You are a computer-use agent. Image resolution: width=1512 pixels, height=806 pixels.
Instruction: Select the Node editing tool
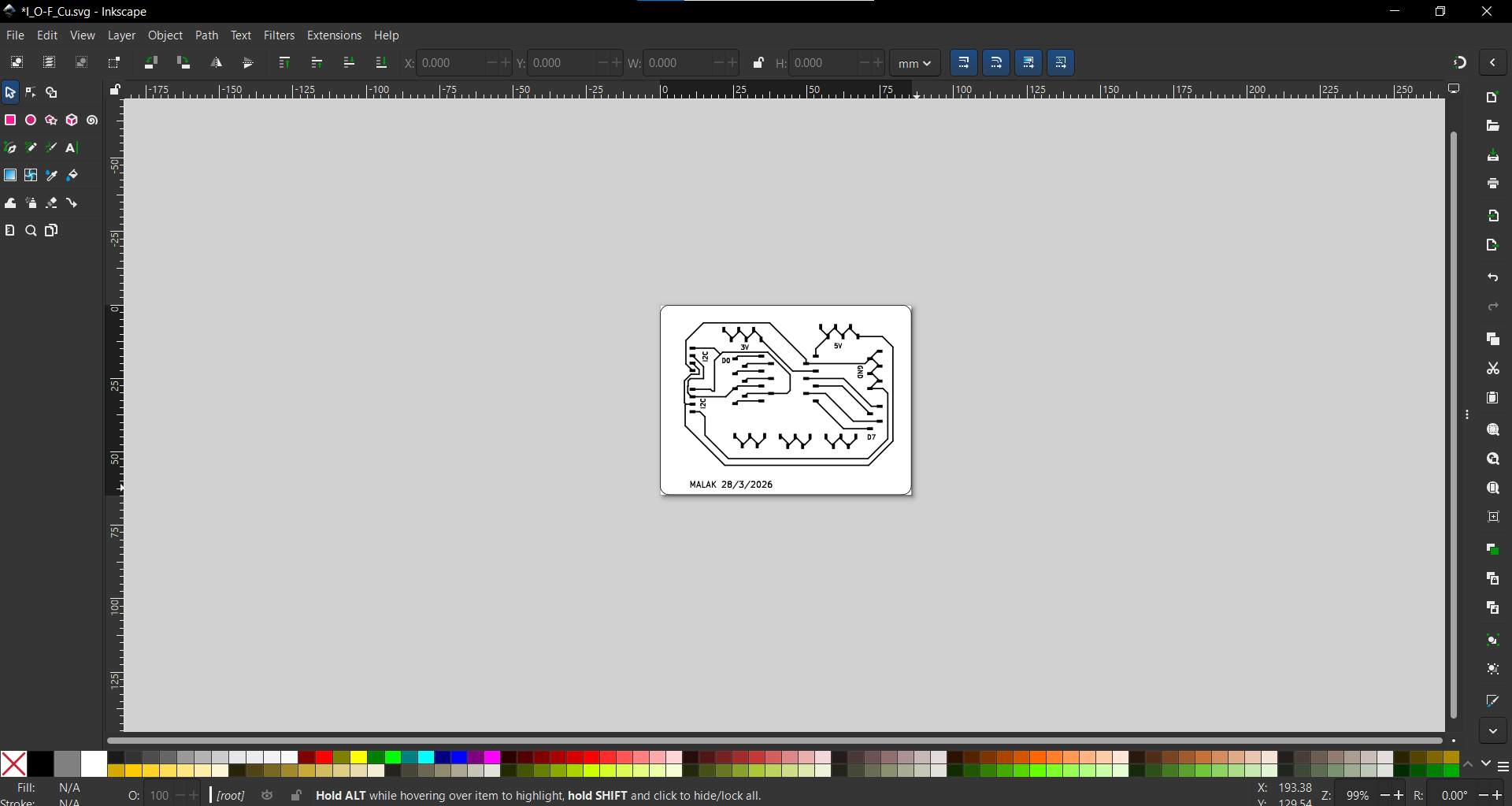tap(31, 92)
